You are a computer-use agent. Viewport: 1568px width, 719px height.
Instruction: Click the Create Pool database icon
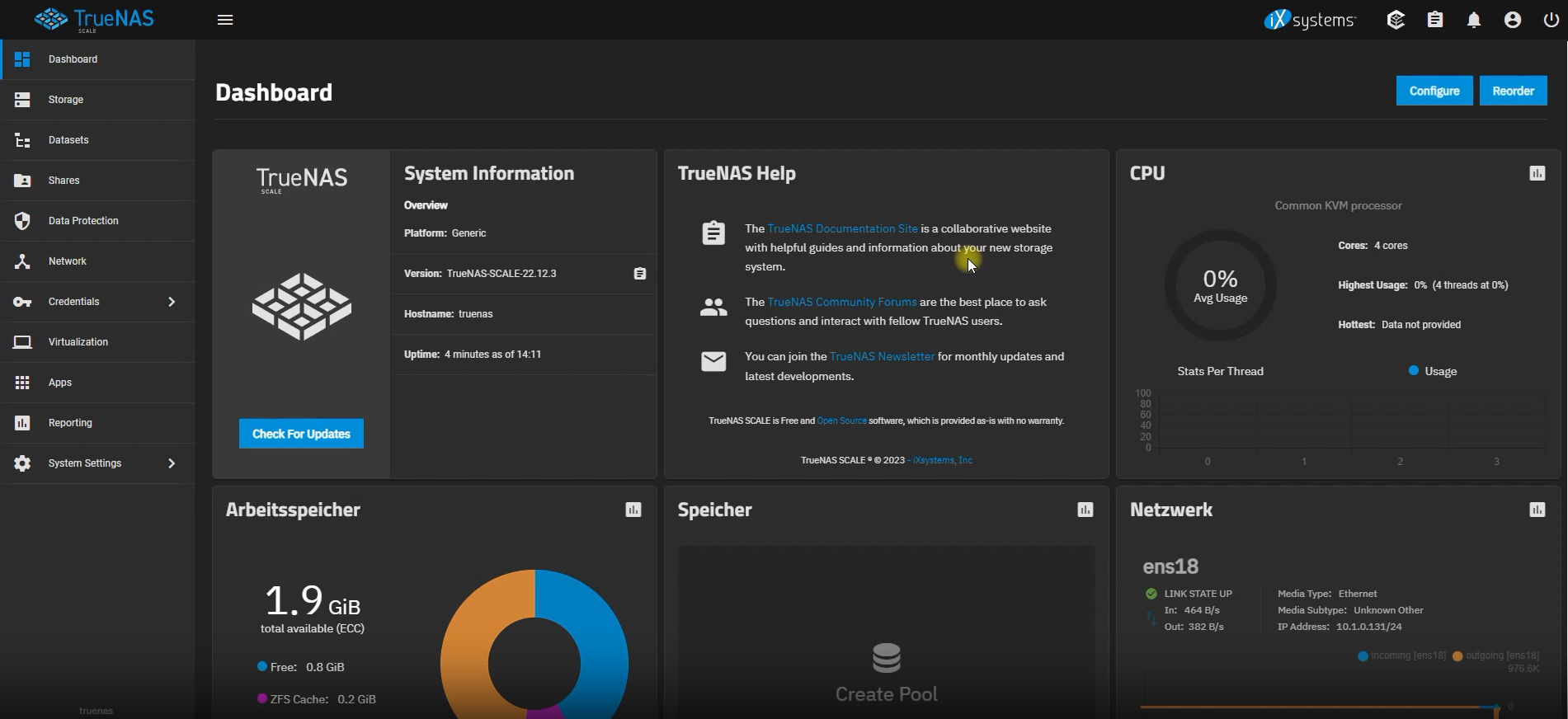(x=887, y=658)
